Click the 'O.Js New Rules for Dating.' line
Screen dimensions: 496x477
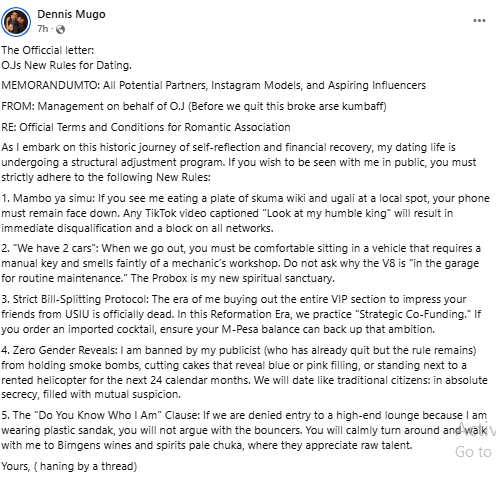[x=66, y=65]
